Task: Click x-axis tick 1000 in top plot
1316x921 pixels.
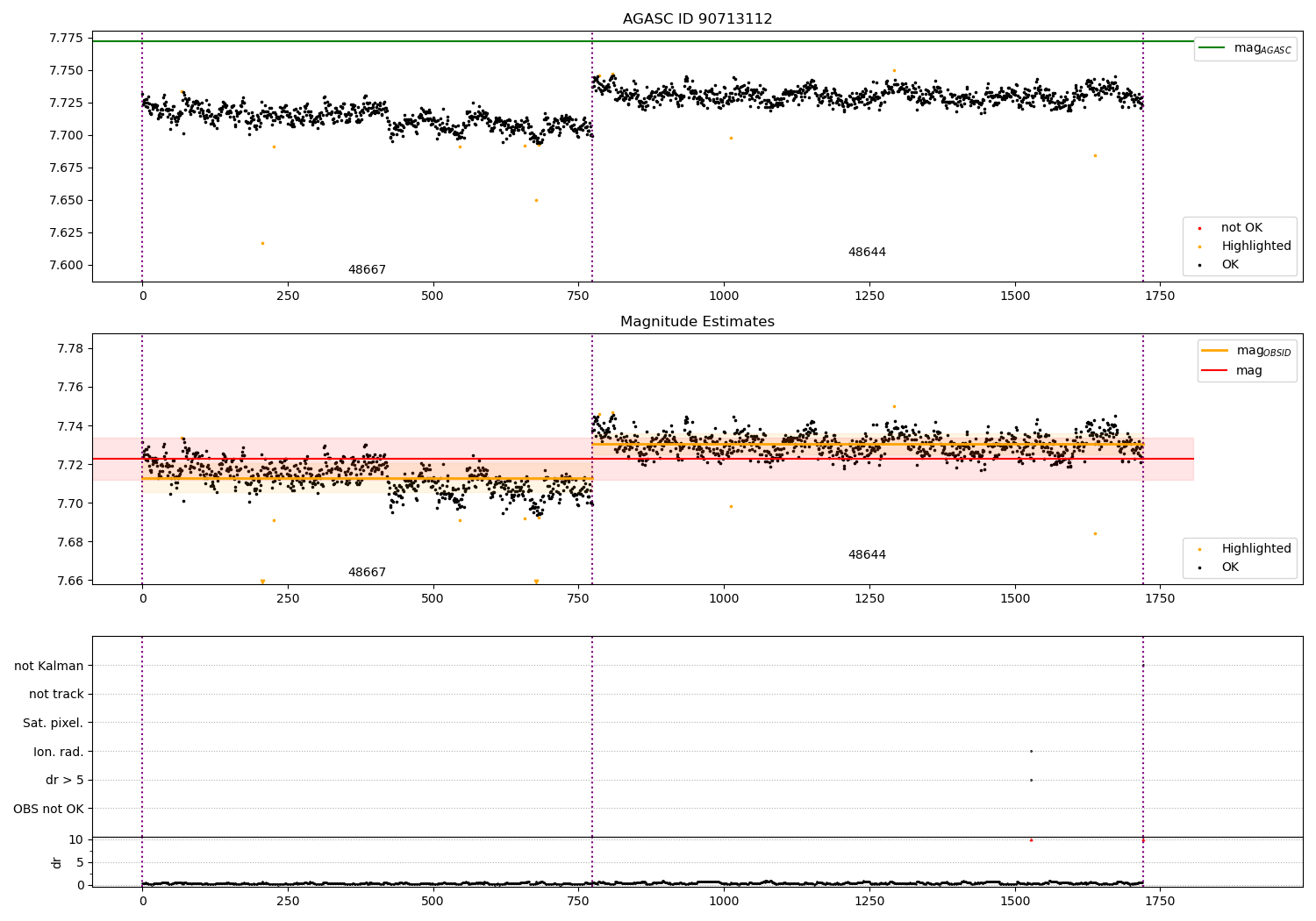Action: pos(724,296)
